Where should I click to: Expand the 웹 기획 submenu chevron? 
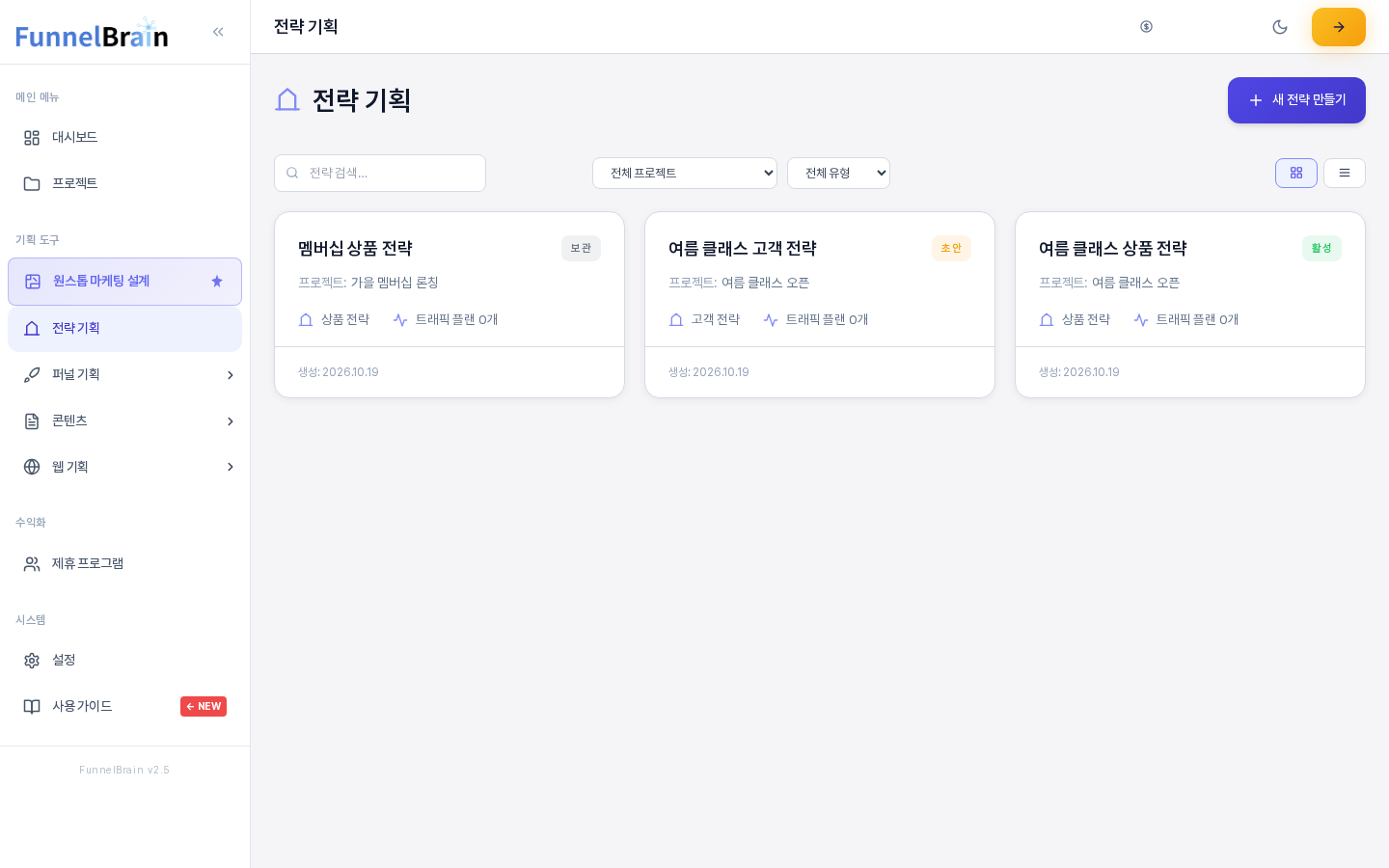231,467
